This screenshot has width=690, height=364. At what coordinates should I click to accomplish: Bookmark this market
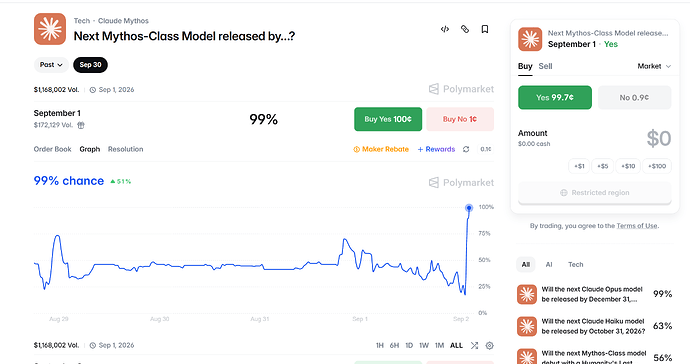coord(484,29)
